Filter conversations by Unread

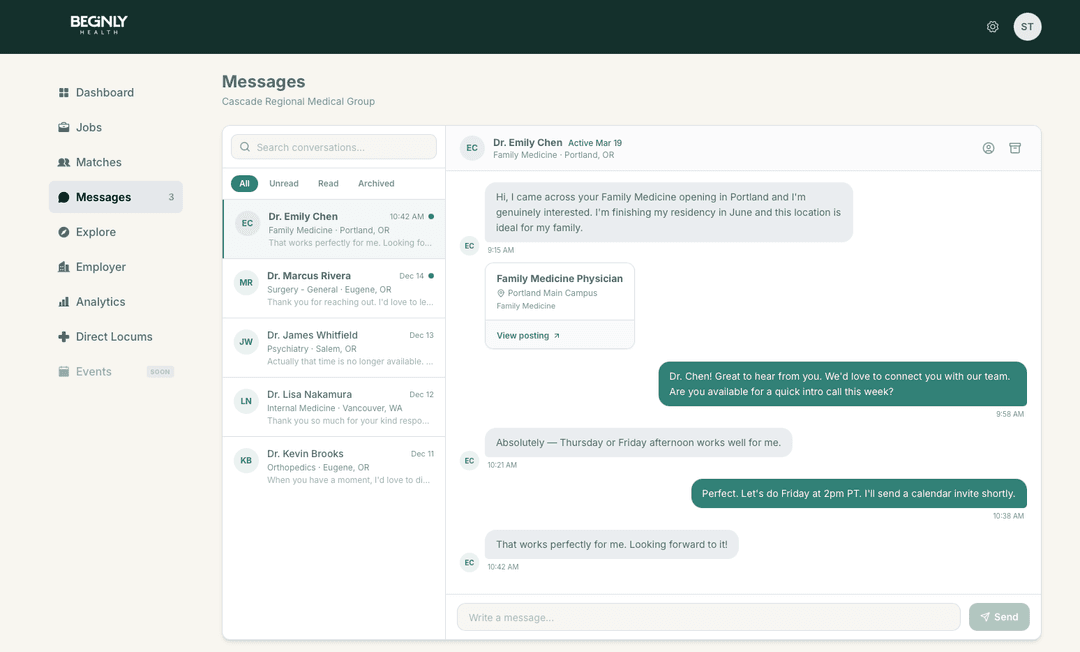coord(284,184)
